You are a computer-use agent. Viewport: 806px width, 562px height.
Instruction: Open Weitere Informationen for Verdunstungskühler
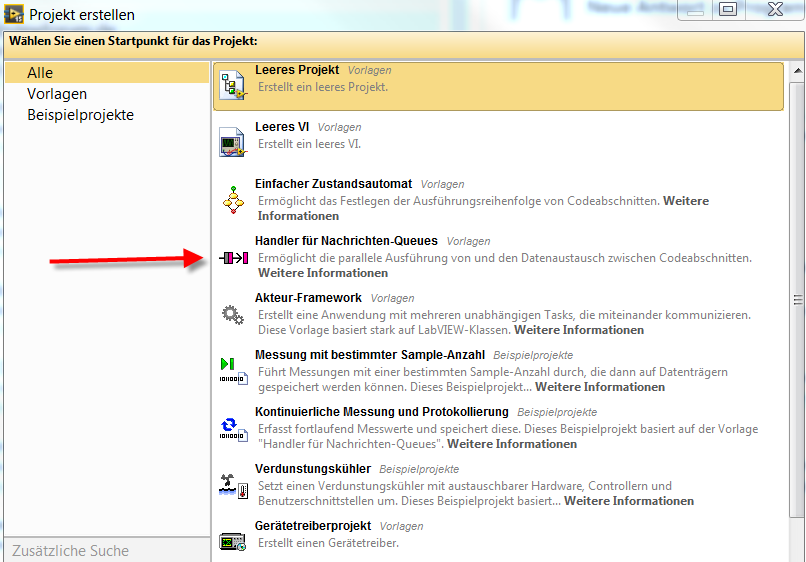629,501
